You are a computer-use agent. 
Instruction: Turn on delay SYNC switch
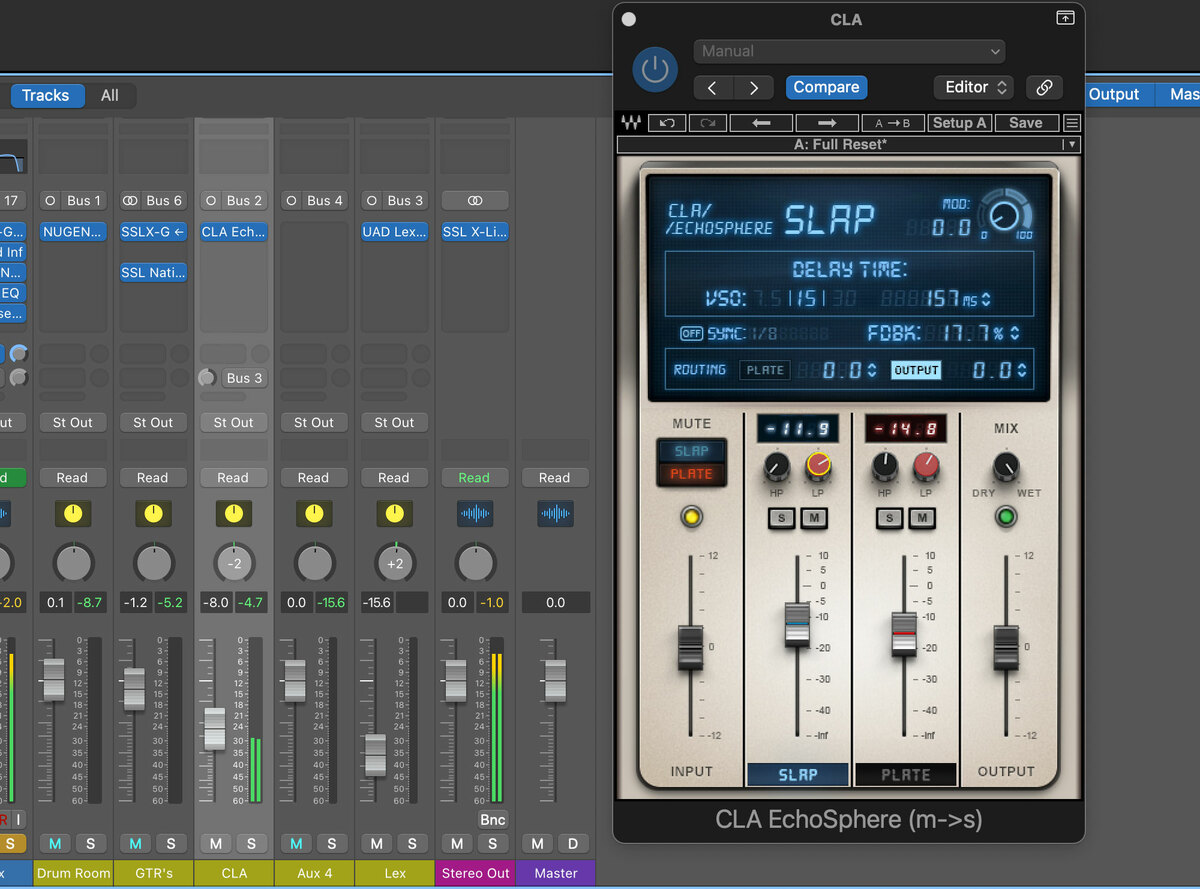[691, 333]
